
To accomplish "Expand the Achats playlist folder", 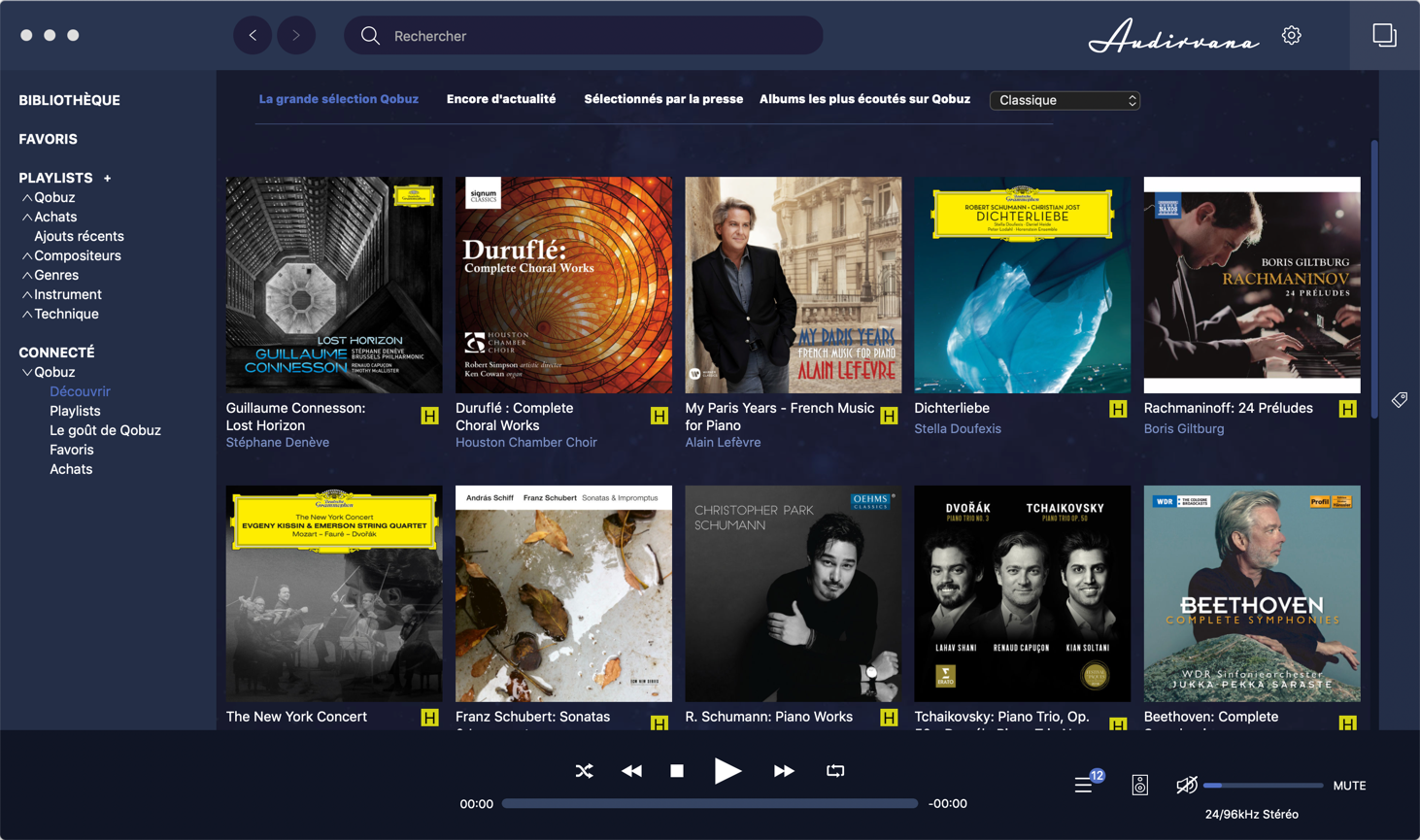I will click(x=27, y=217).
